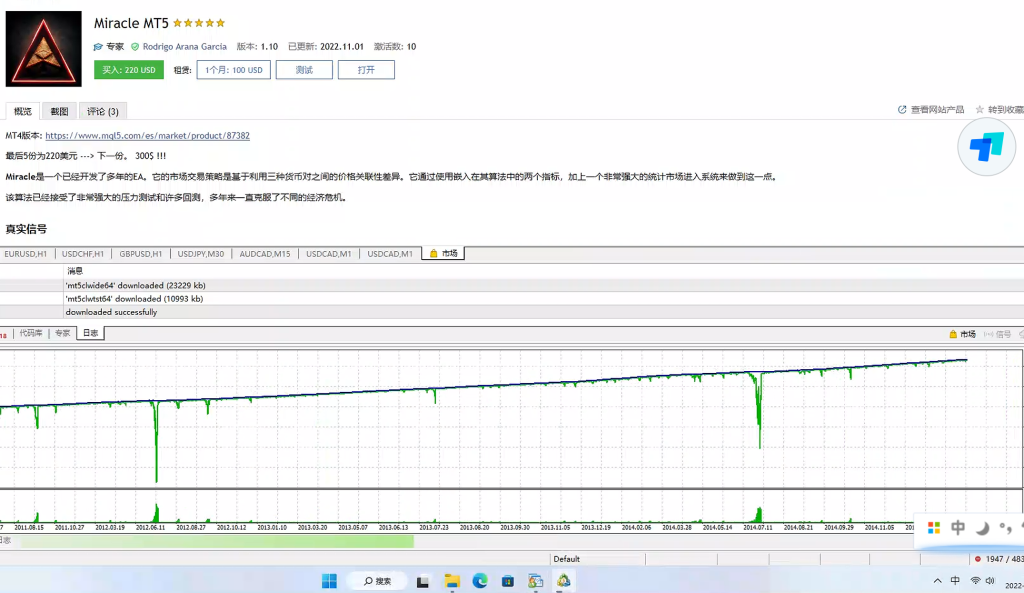
Task: Switch to the AUDCAD,M15 chart tab
Action: point(264,253)
